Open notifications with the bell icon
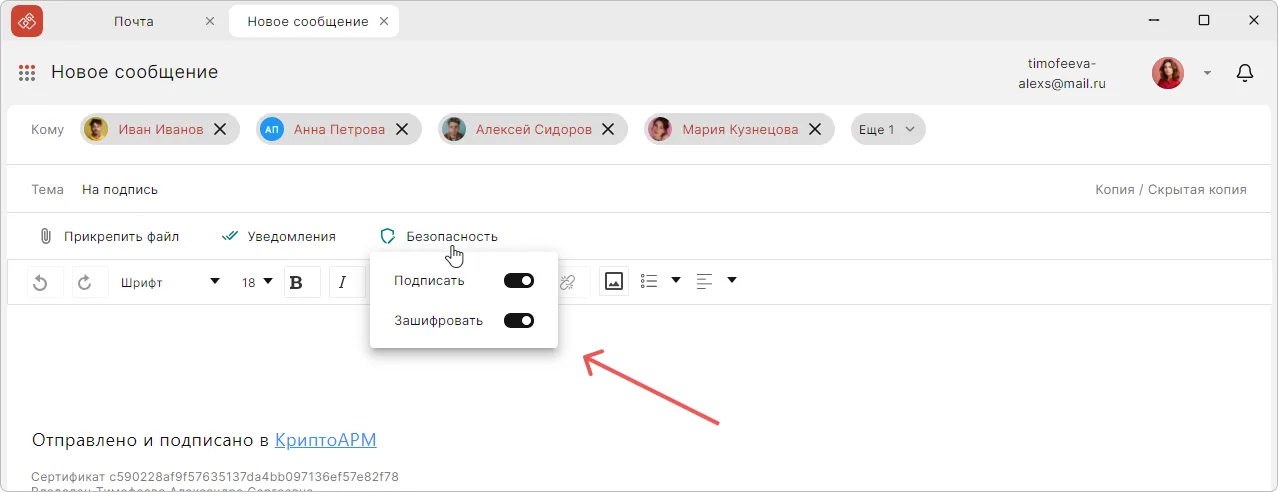The width and height of the screenshot is (1278, 492). tap(1245, 72)
